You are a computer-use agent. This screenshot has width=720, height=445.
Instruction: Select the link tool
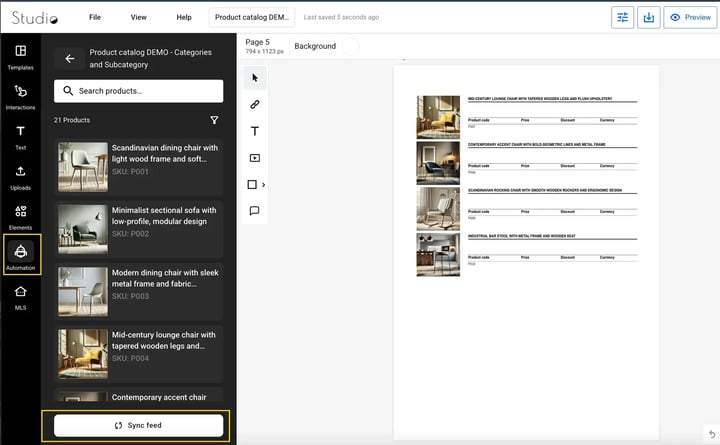[x=255, y=105]
